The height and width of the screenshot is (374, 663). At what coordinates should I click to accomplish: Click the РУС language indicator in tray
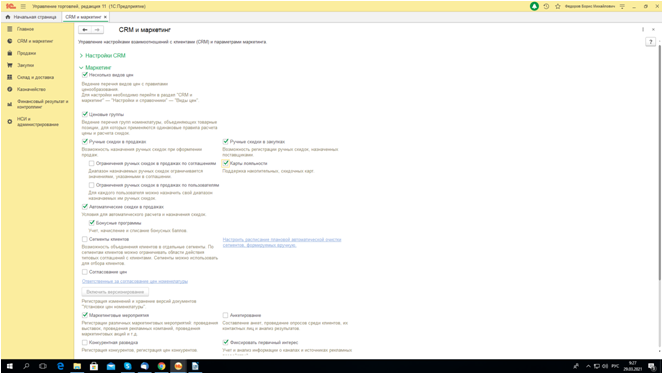615,366
